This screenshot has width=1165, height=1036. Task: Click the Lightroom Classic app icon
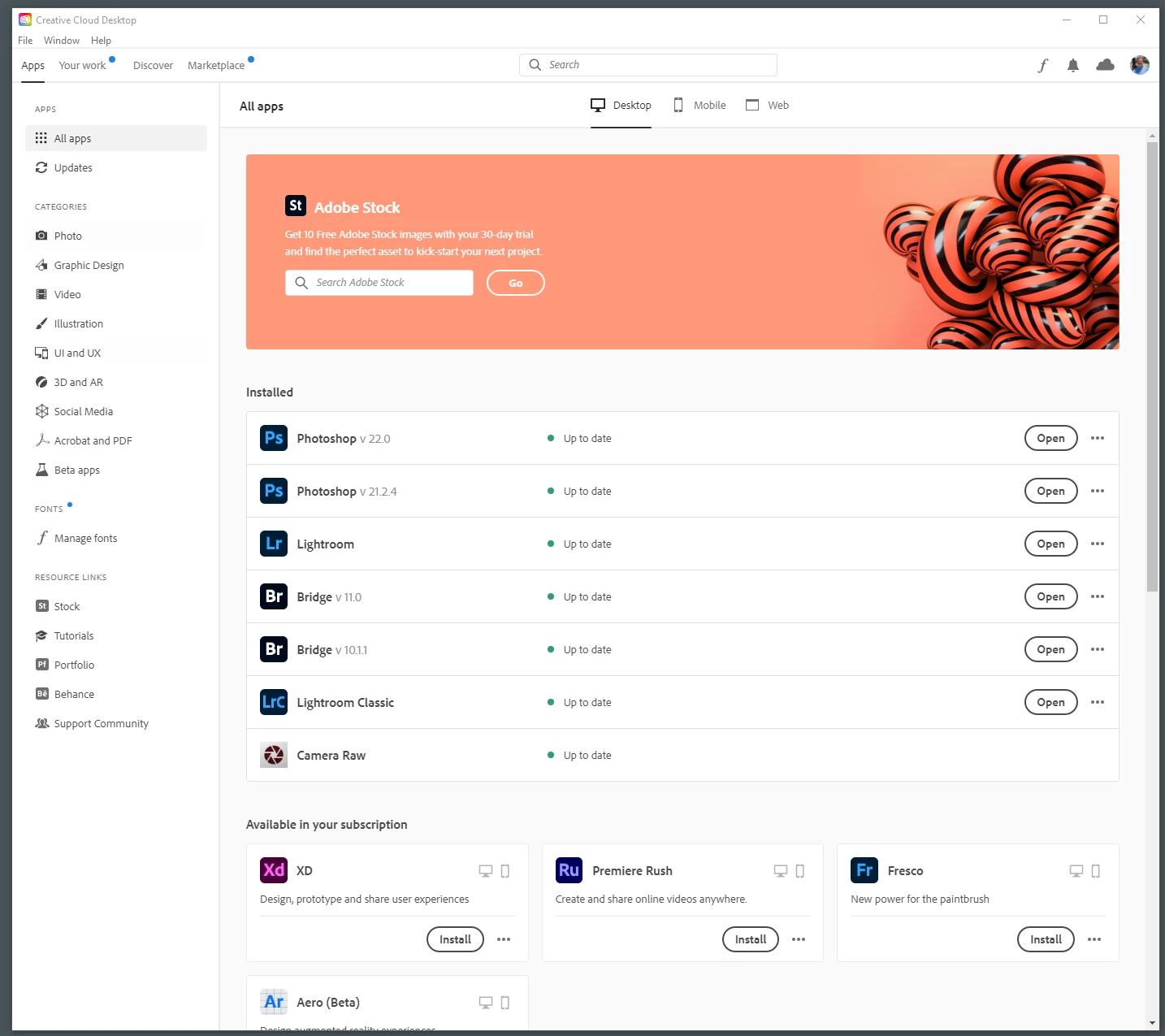coord(274,702)
